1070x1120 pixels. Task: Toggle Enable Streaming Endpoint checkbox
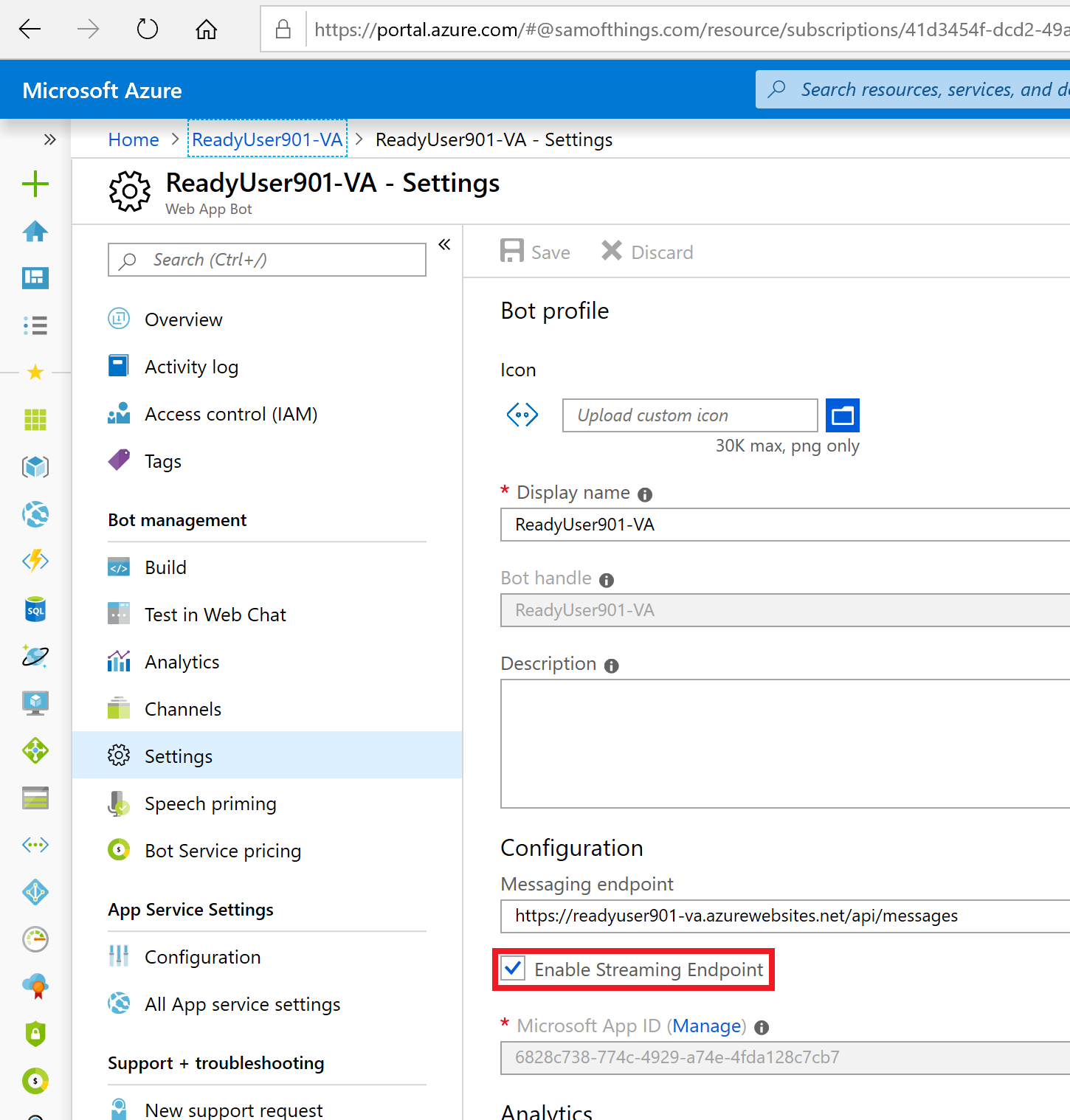pos(513,969)
